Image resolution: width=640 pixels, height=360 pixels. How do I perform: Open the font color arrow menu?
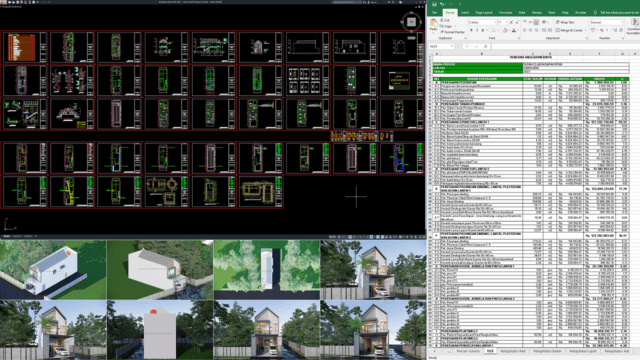pyautogui.click(x=518, y=30)
